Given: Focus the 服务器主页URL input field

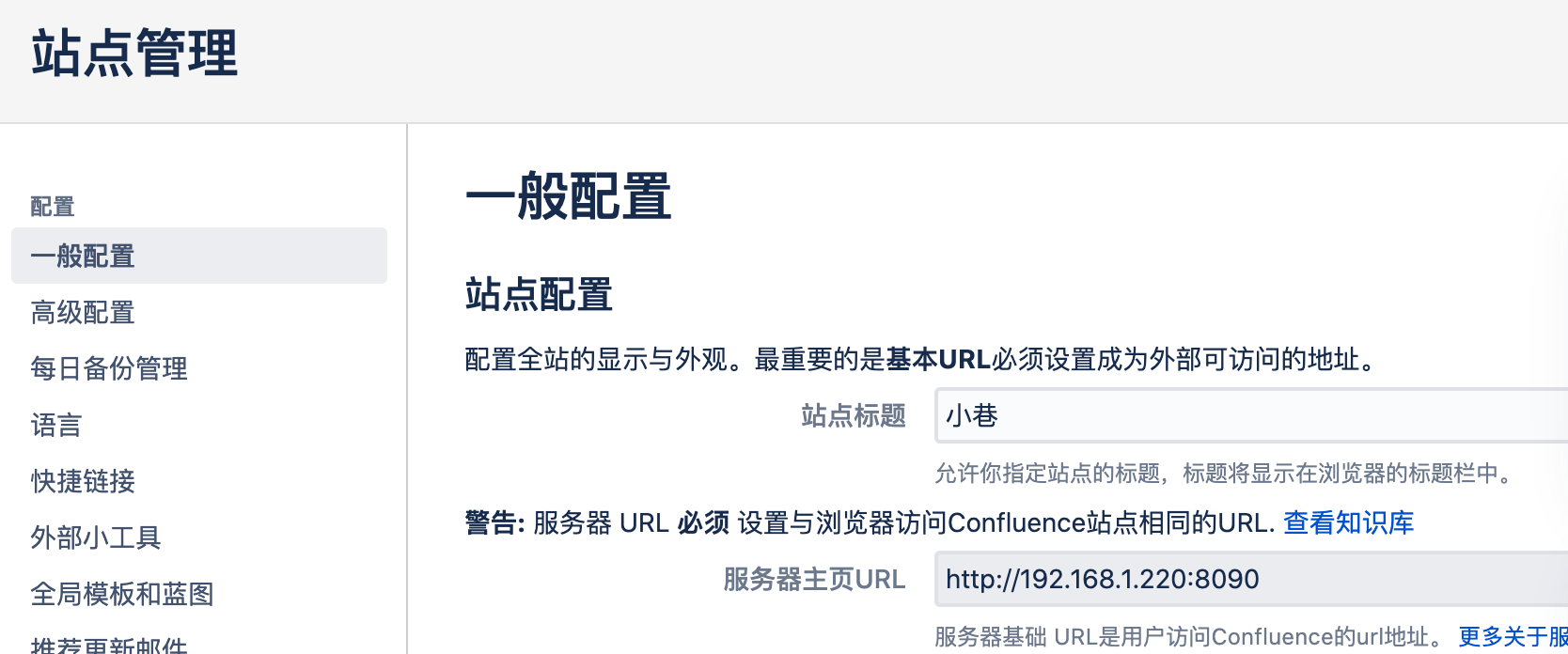Looking at the screenshot, I should click(1250, 579).
